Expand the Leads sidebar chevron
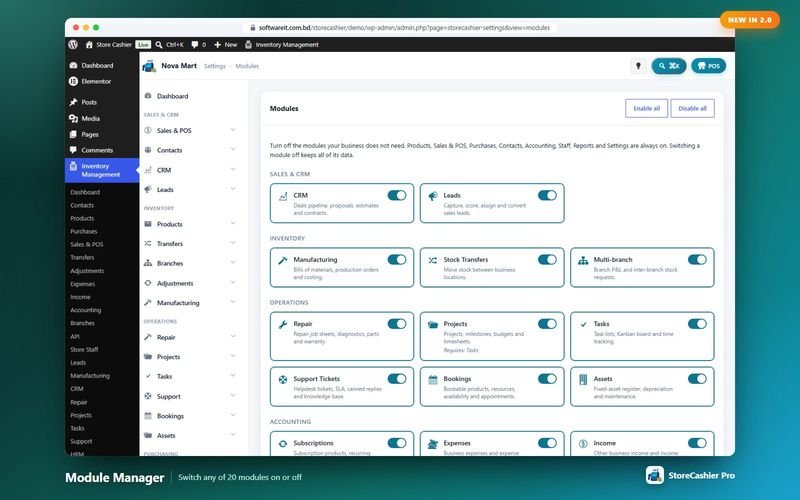The image size is (800, 500). [233, 189]
